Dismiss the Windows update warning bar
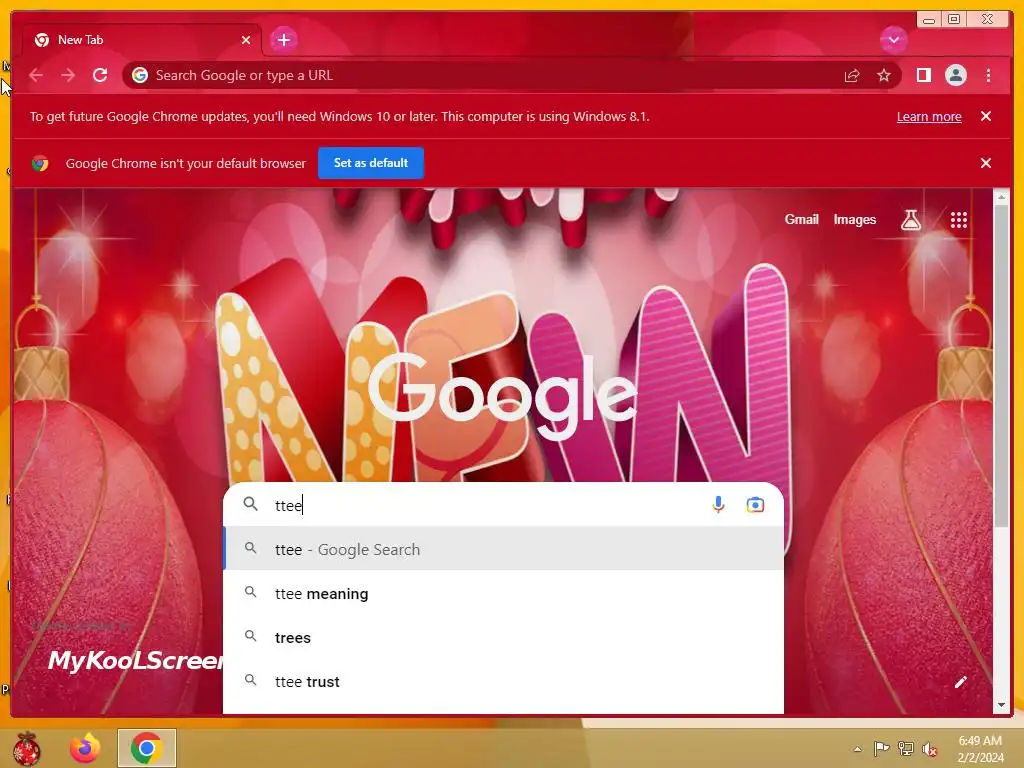This screenshot has height=768, width=1024. click(985, 116)
